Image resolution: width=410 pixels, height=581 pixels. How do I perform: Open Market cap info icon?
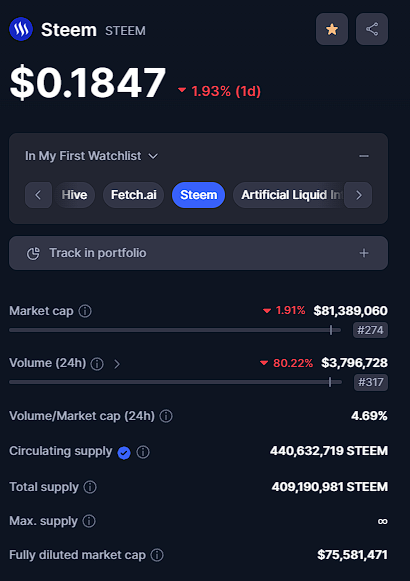[x=85, y=311]
